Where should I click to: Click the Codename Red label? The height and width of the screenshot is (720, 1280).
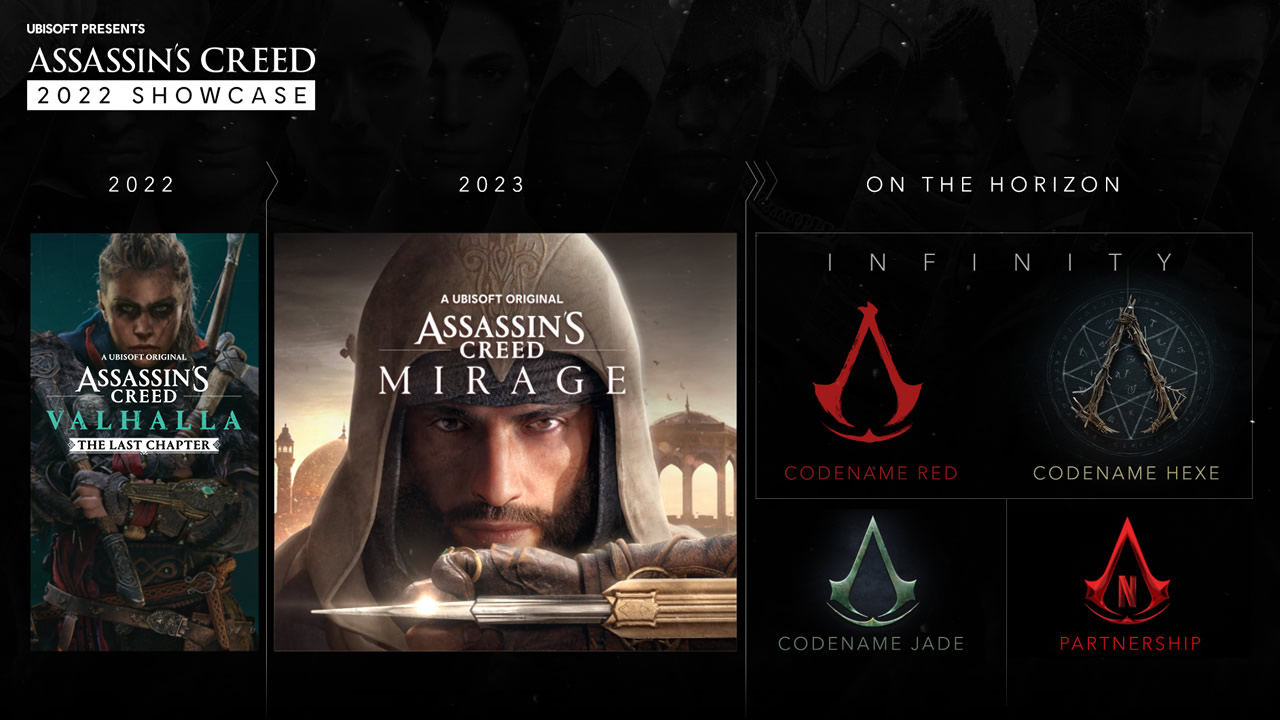click(x=871, y=473)
